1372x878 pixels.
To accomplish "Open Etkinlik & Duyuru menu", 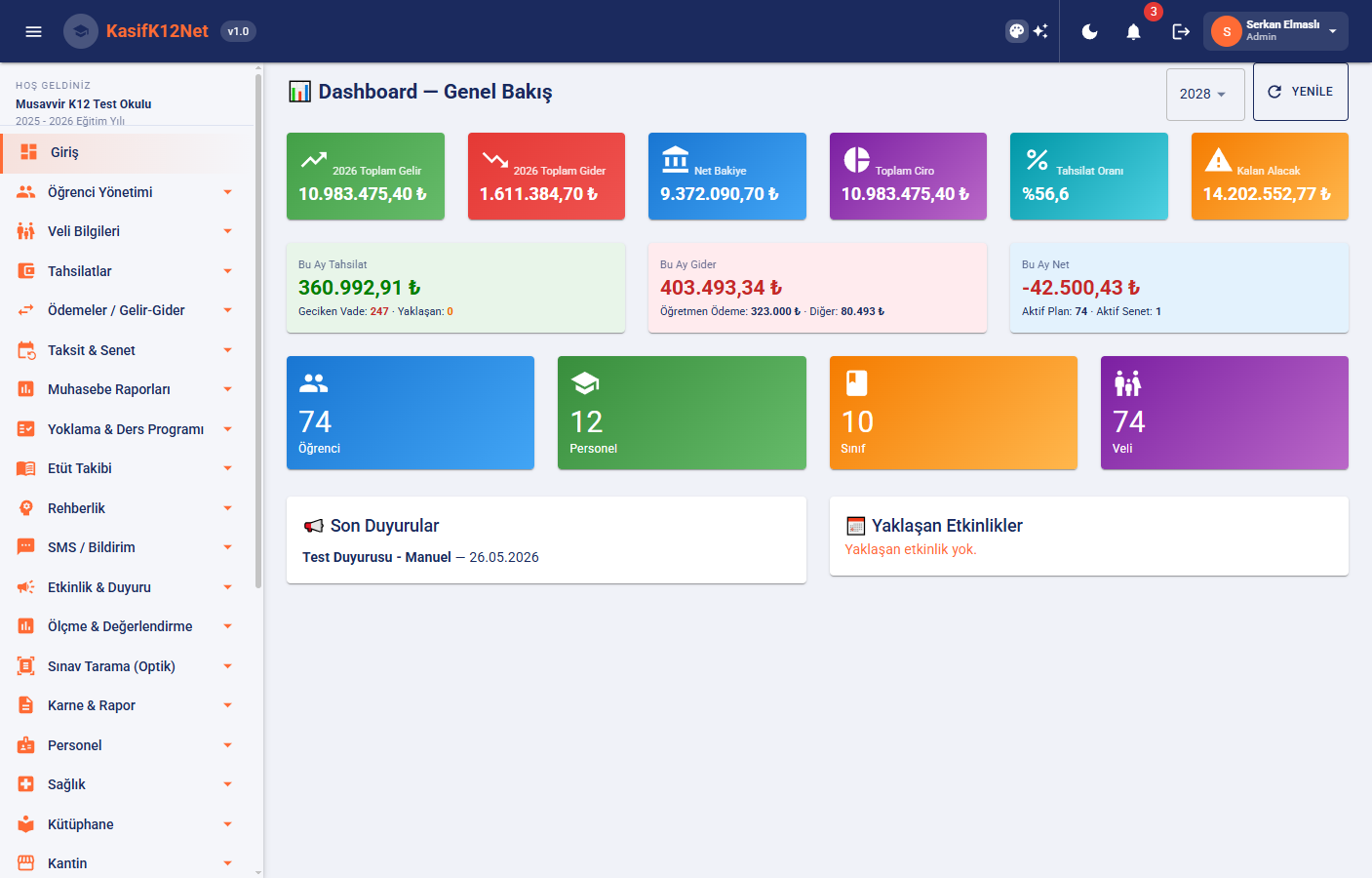I will click(x=127, y=587).
